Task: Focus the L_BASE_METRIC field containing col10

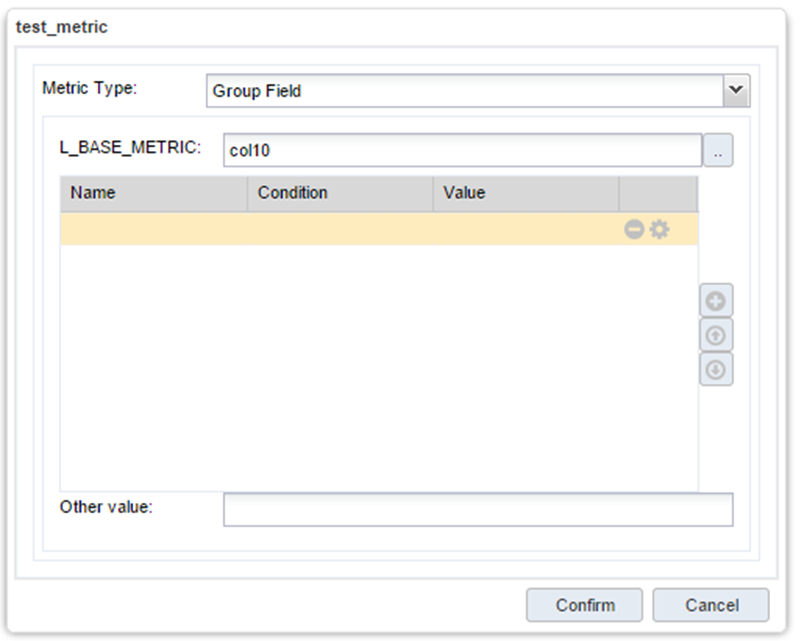Action: coord(462,151)
